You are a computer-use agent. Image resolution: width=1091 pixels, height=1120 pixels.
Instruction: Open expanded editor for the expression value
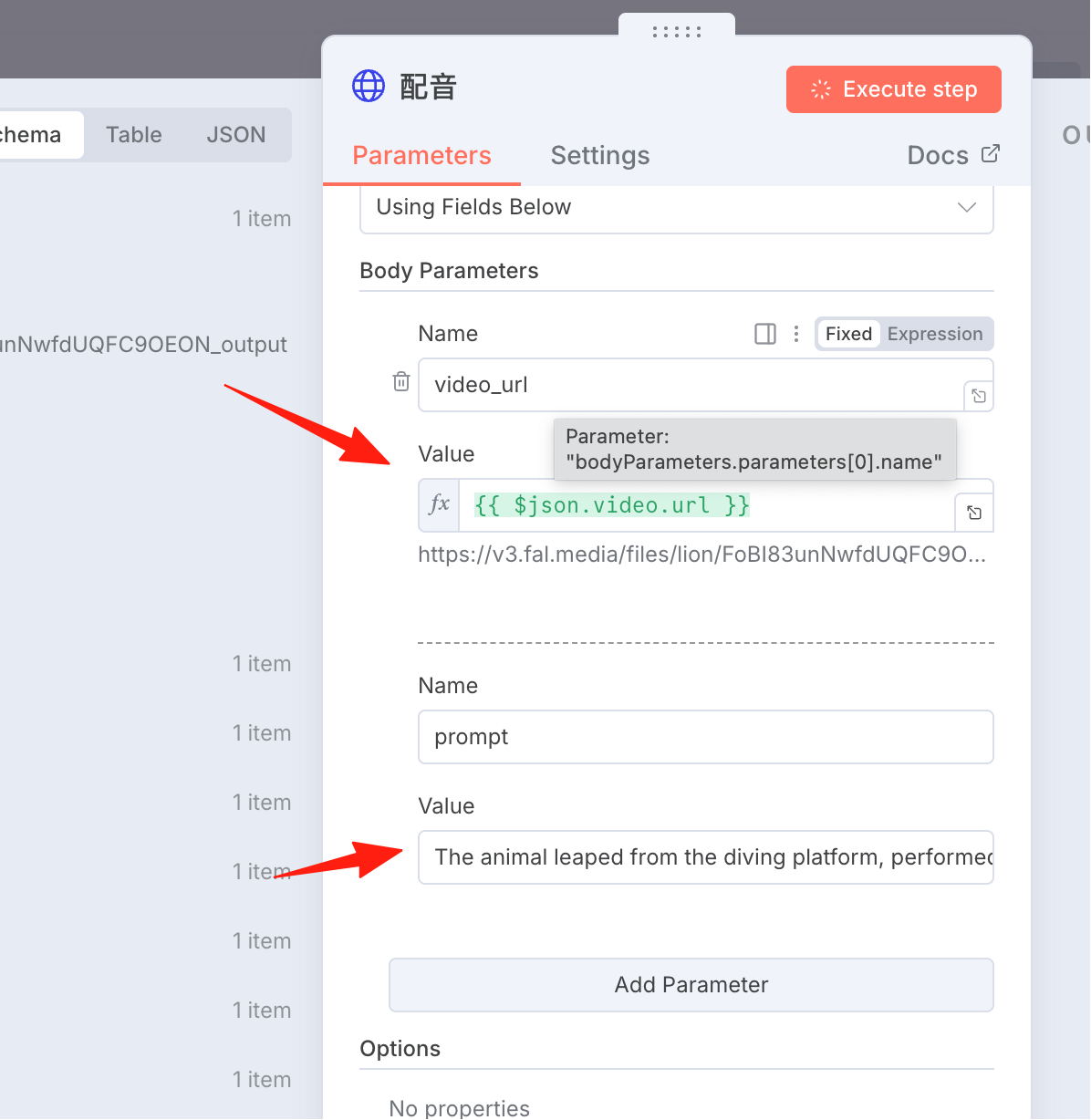pyautogui.click(x=974, y=513)
